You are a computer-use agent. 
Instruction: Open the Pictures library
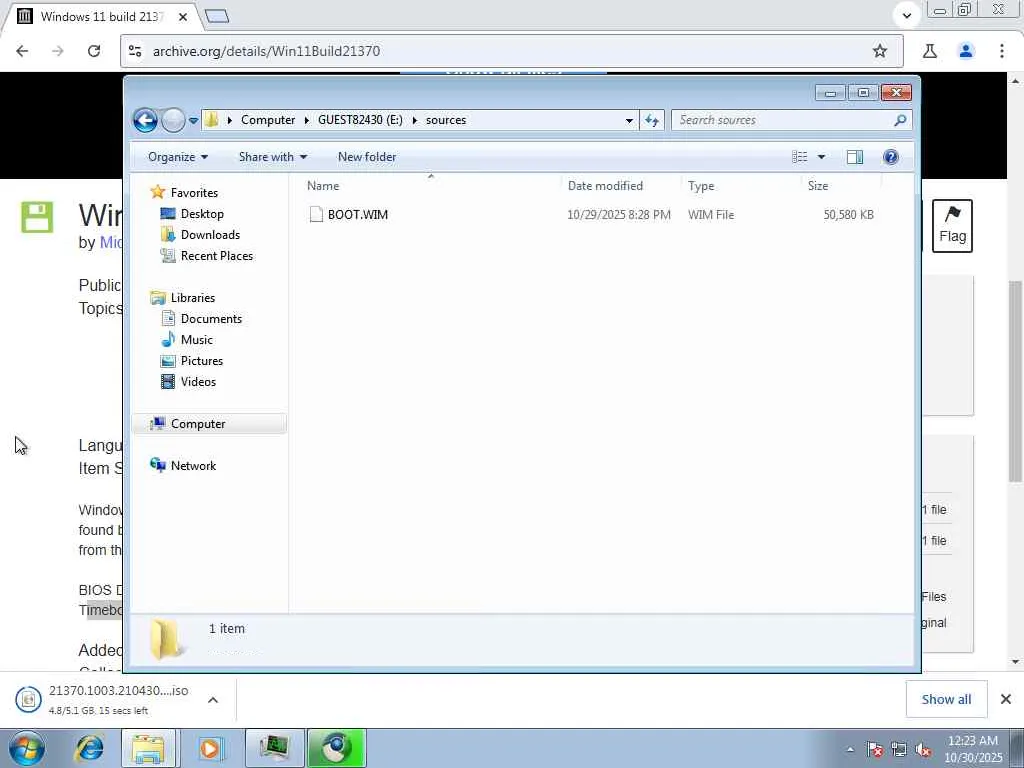(x=202, y=360)
